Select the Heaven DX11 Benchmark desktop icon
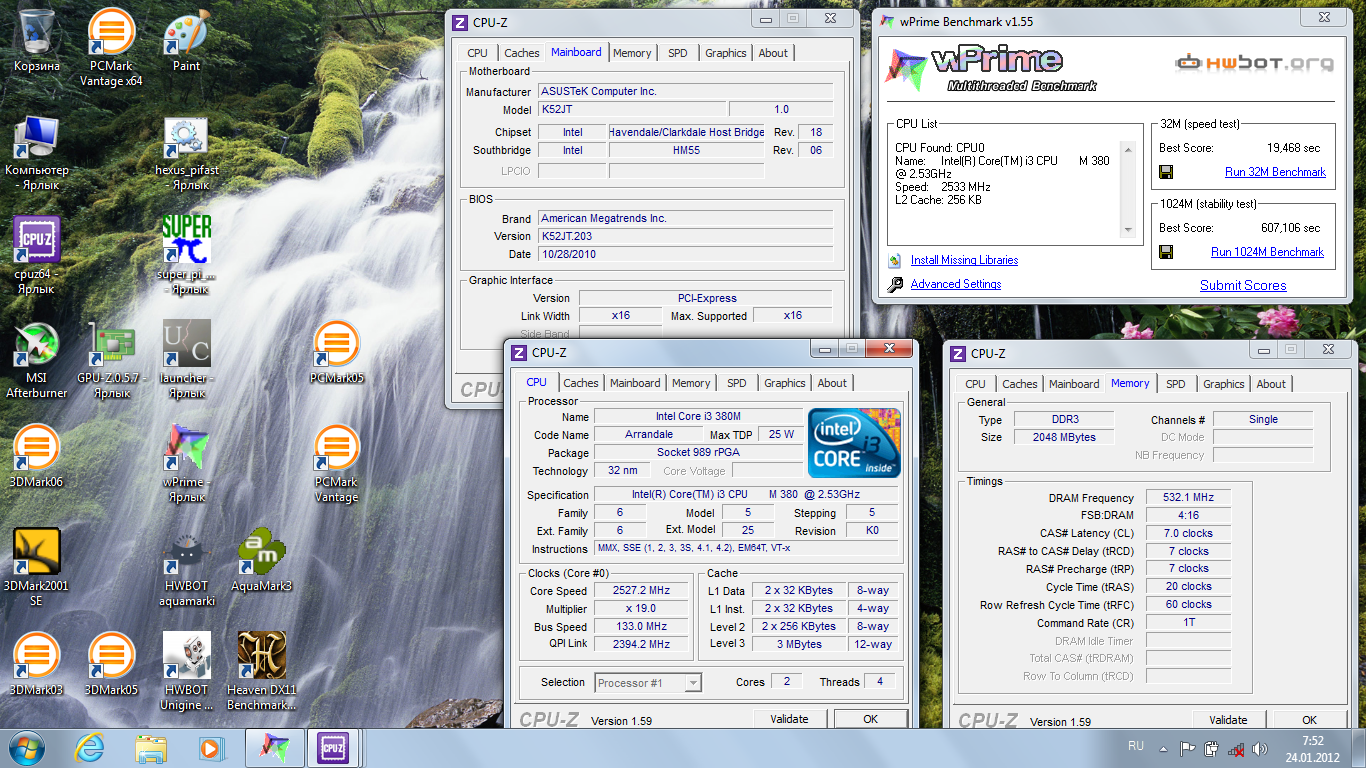Viewport: 1366px width, 768px height. 261,672
